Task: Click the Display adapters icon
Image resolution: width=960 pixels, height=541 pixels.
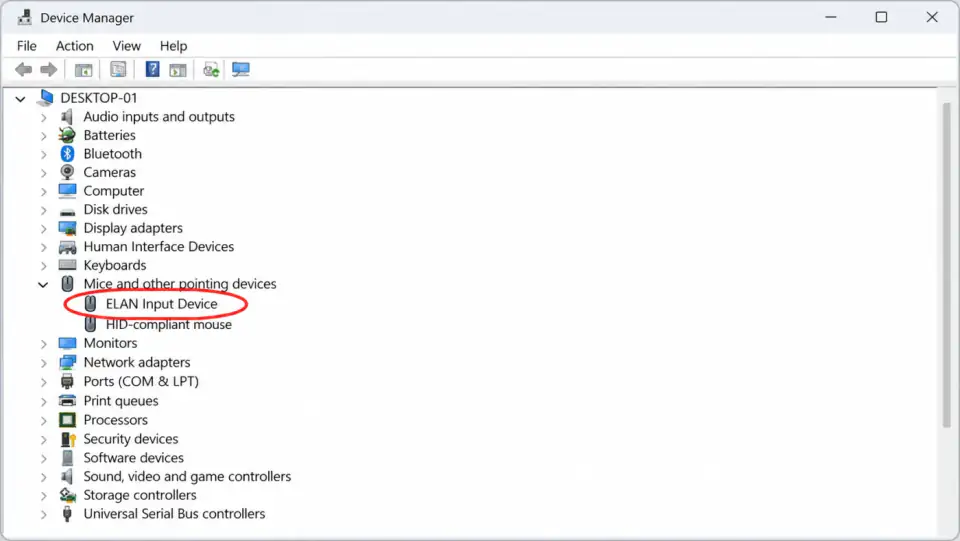Action: tap(67, 228)
